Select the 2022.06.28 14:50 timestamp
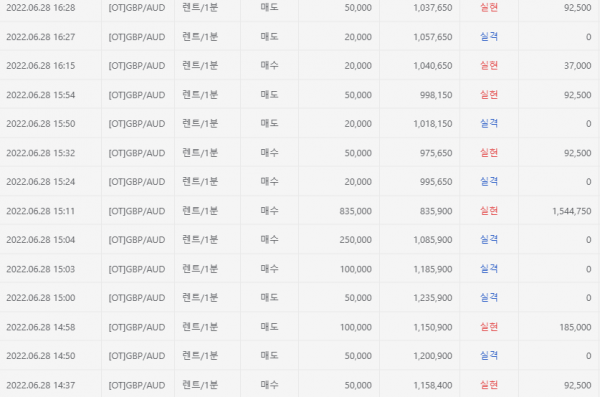The width and height of the screenshot is (600, 397). point(41,356)
